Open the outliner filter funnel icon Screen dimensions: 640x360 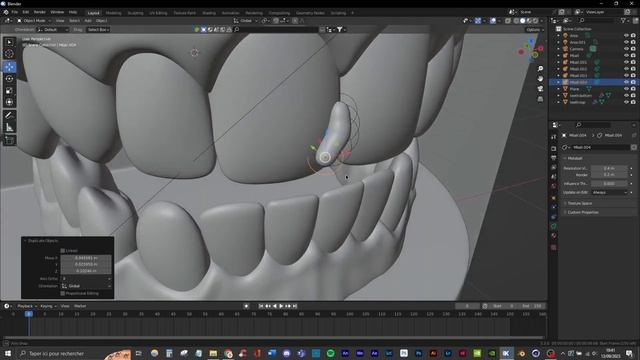(623, 20)
